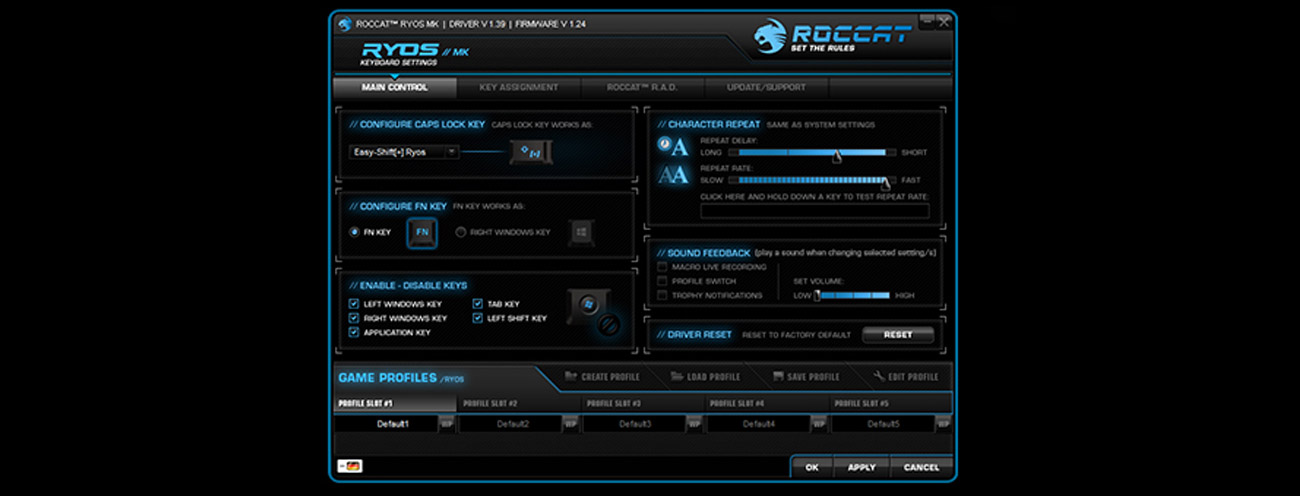
Task: Switch to the Update/Support tab
Action: click(x=766, y=87)
